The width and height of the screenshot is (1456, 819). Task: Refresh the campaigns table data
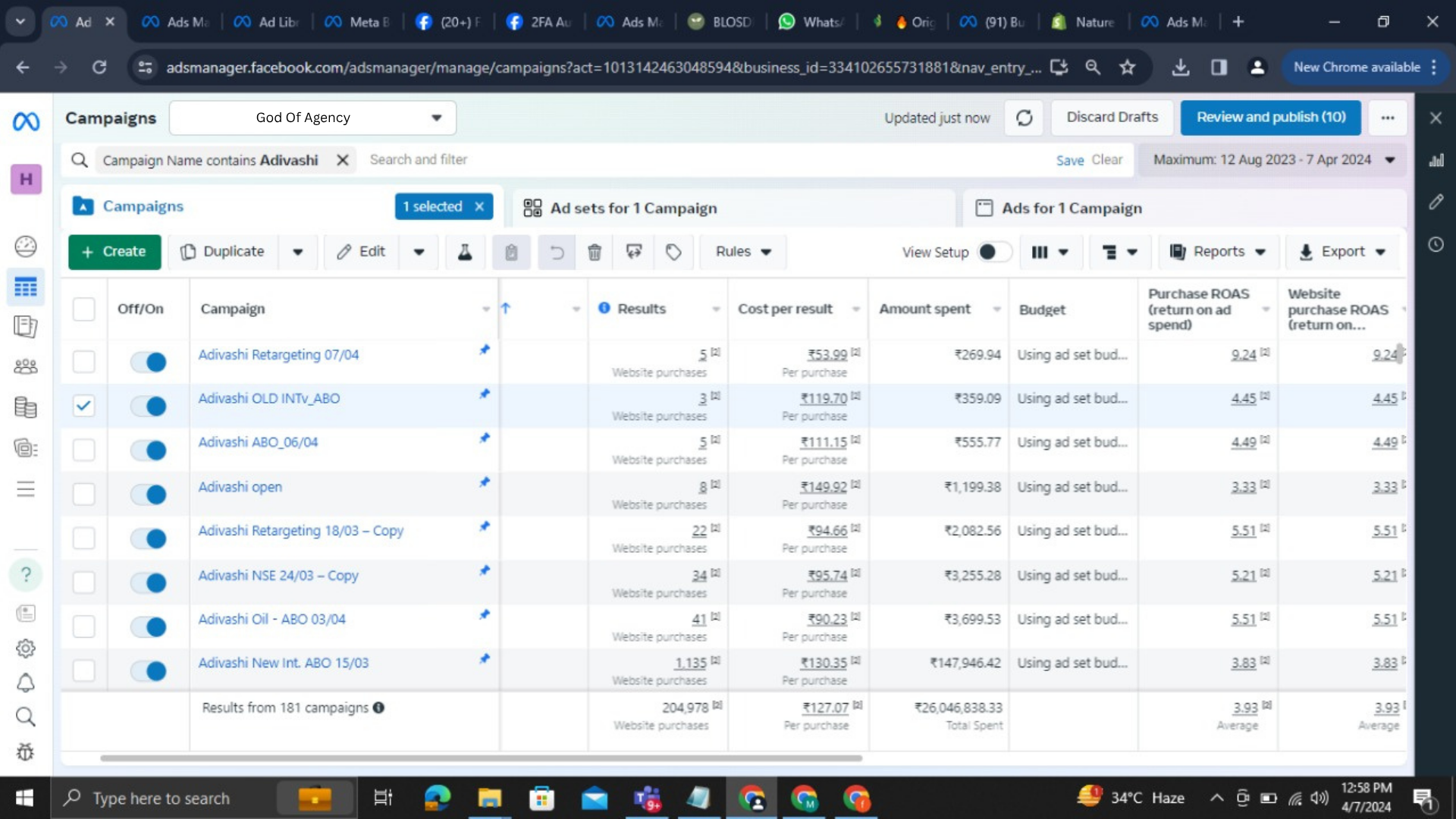(x=1024, y=118)
